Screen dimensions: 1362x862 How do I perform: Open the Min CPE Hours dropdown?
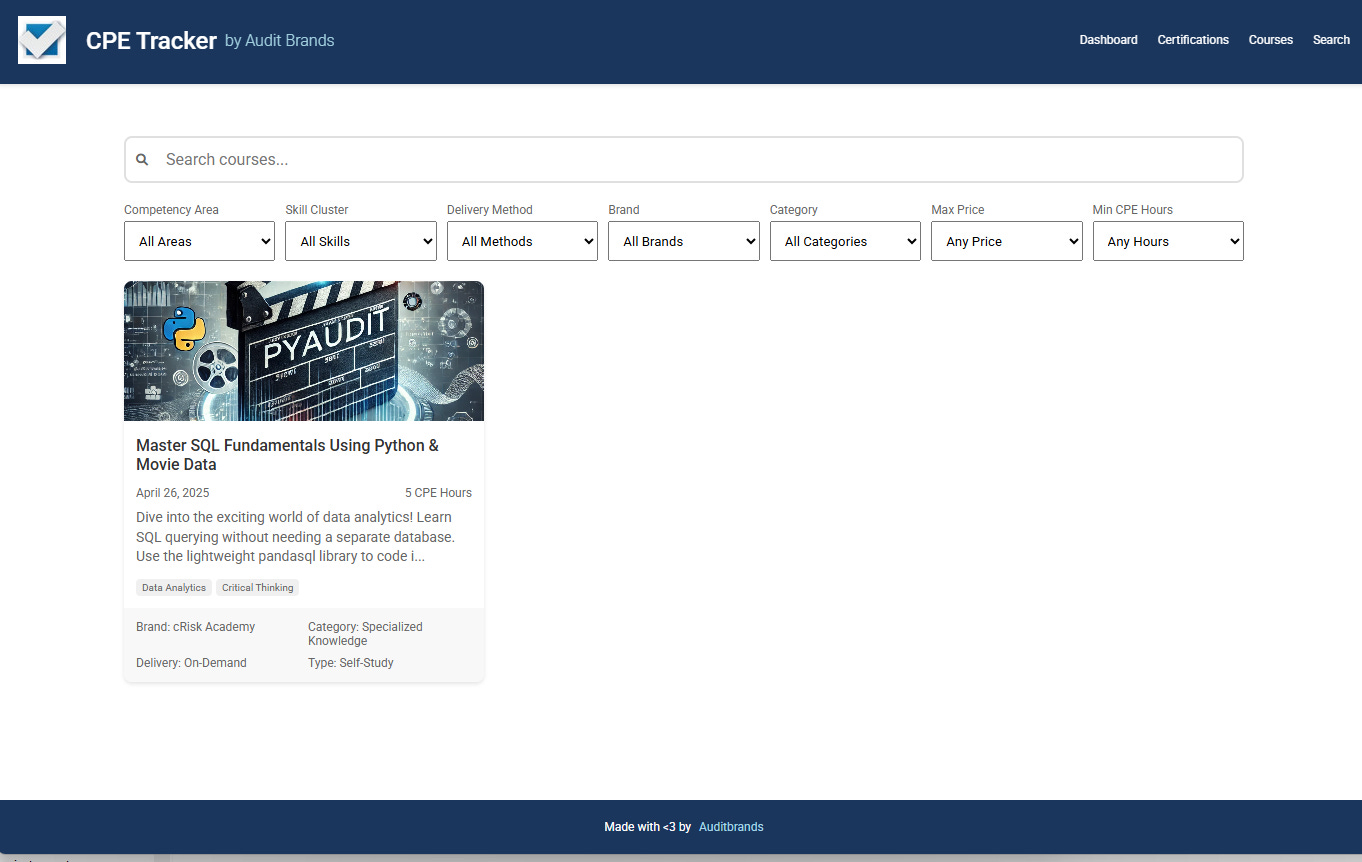click(1168, 241)
